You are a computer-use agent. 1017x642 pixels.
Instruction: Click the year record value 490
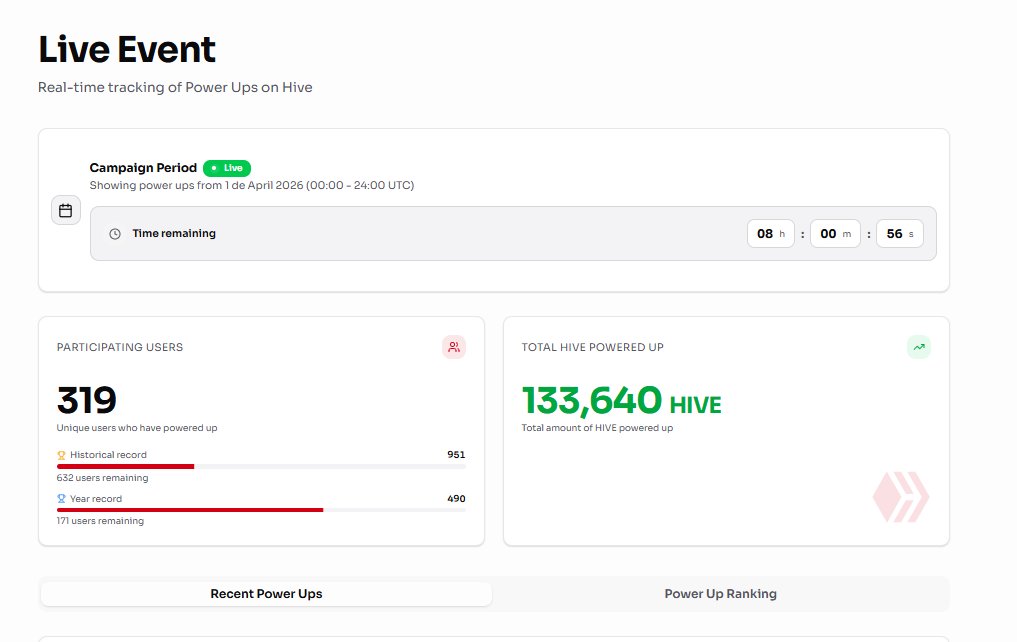(x=456, y=499)
